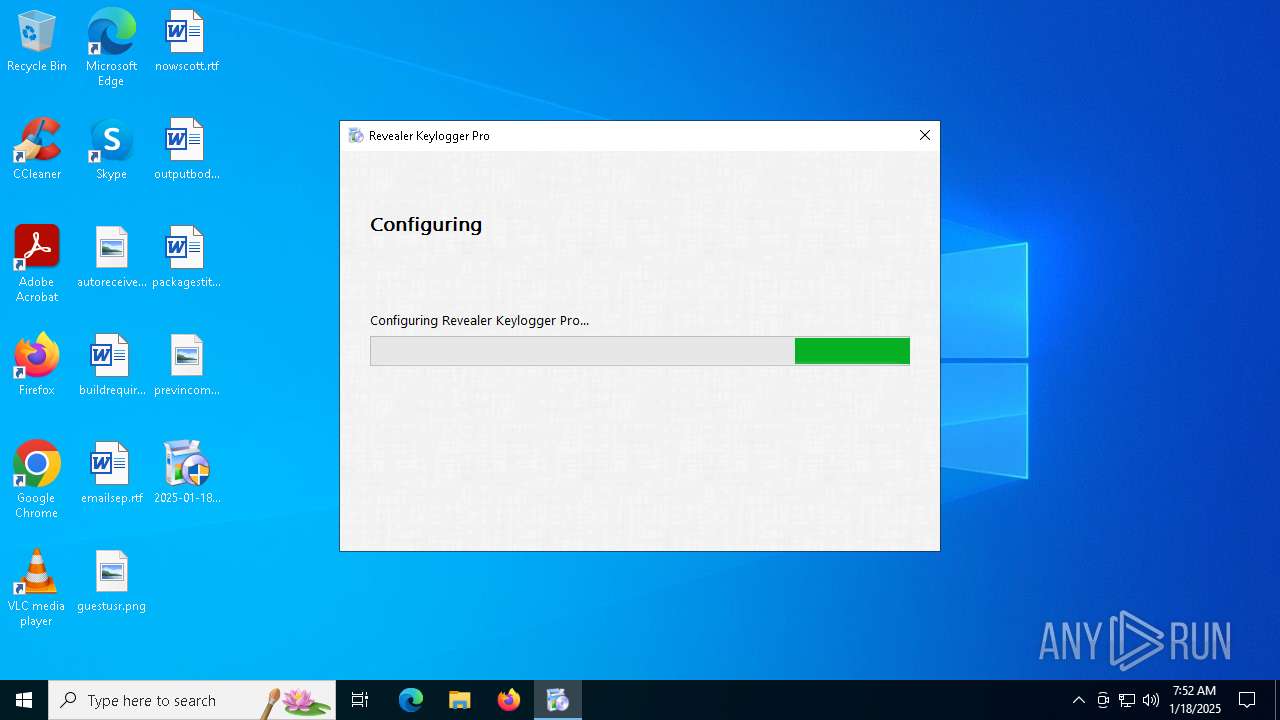
Task: Open the Windows Start menu
Action: pyautogui.click(x=24, y=700)
